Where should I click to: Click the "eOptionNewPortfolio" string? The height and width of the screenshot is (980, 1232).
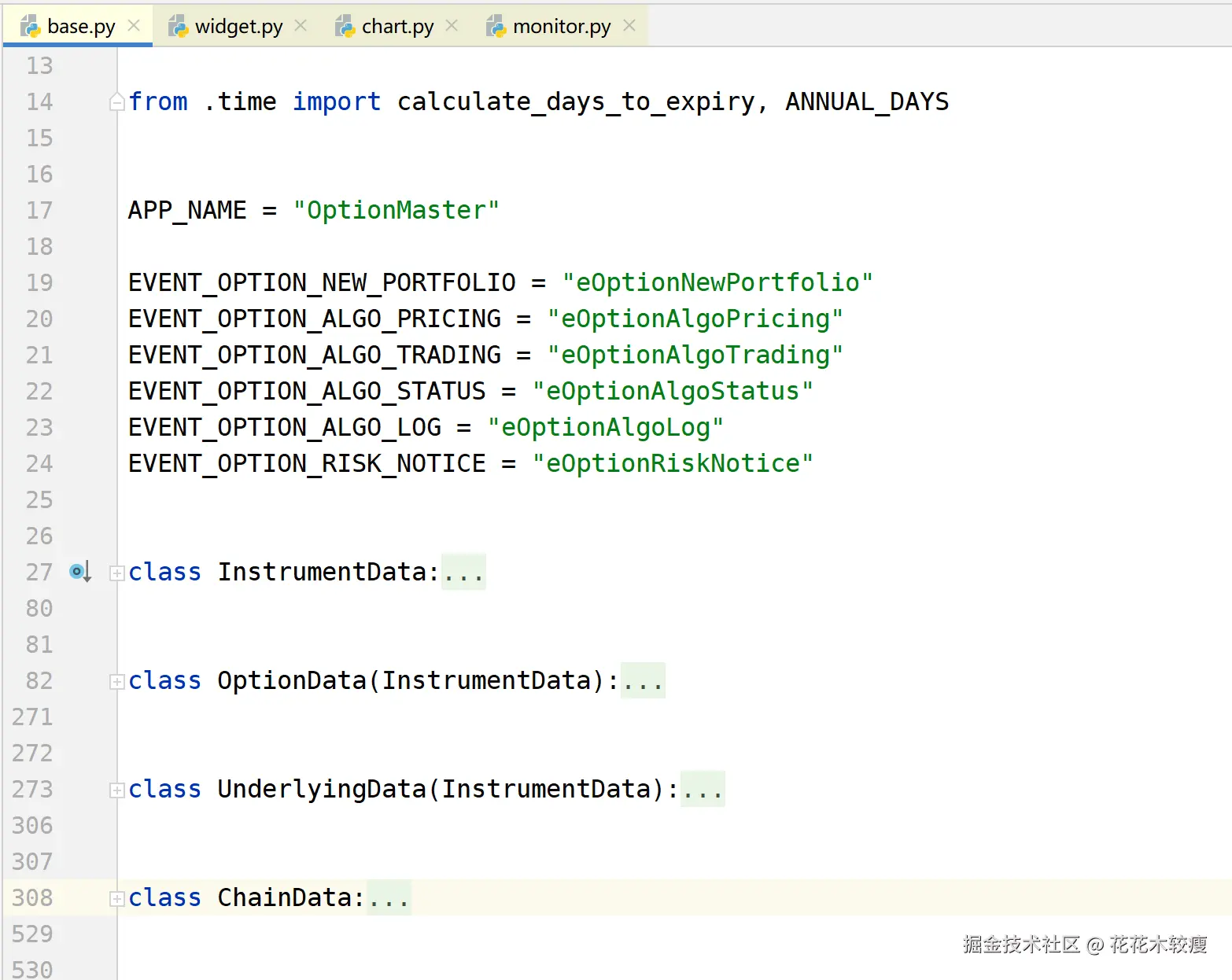[717, 282]
